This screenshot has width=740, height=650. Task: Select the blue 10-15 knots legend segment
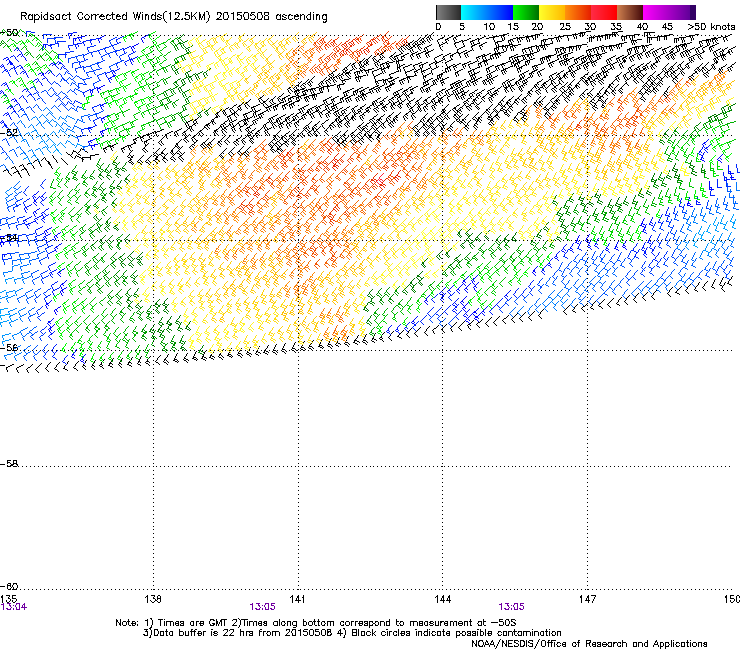pos(500,12)
